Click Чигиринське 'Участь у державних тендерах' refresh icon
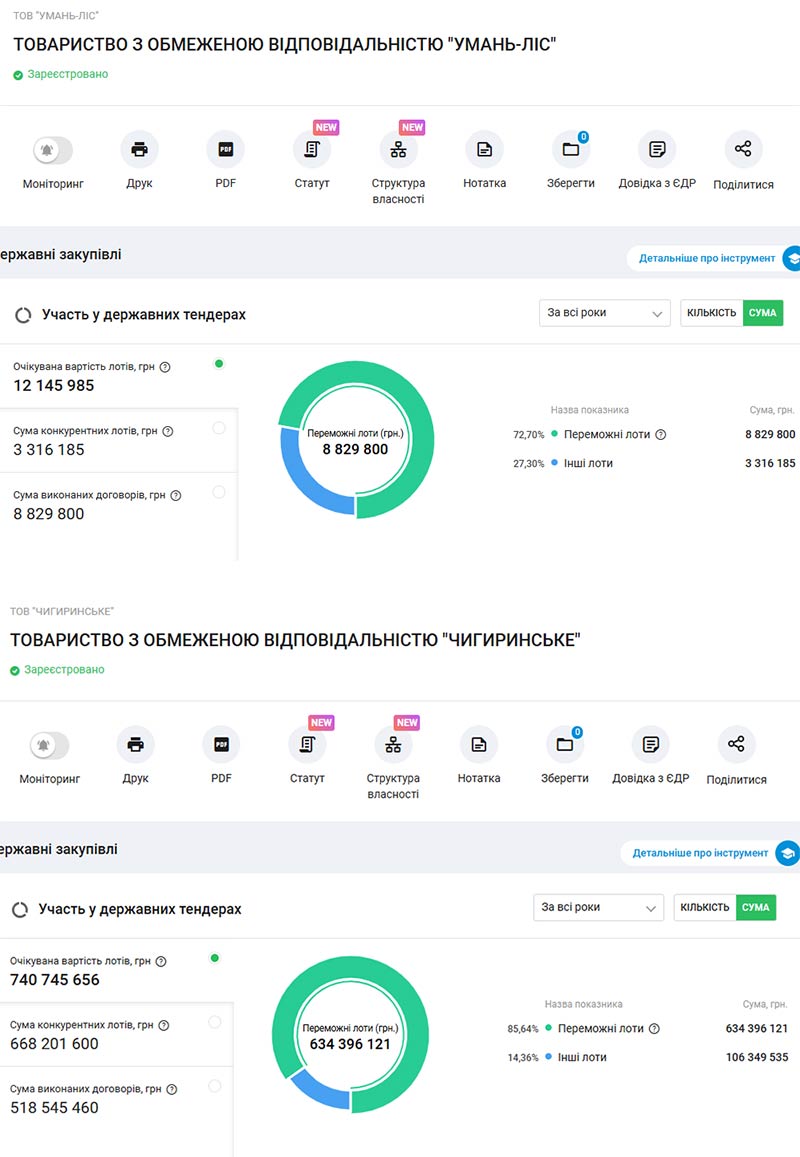Screen dimensions: 800x1157 coord(20,910)
